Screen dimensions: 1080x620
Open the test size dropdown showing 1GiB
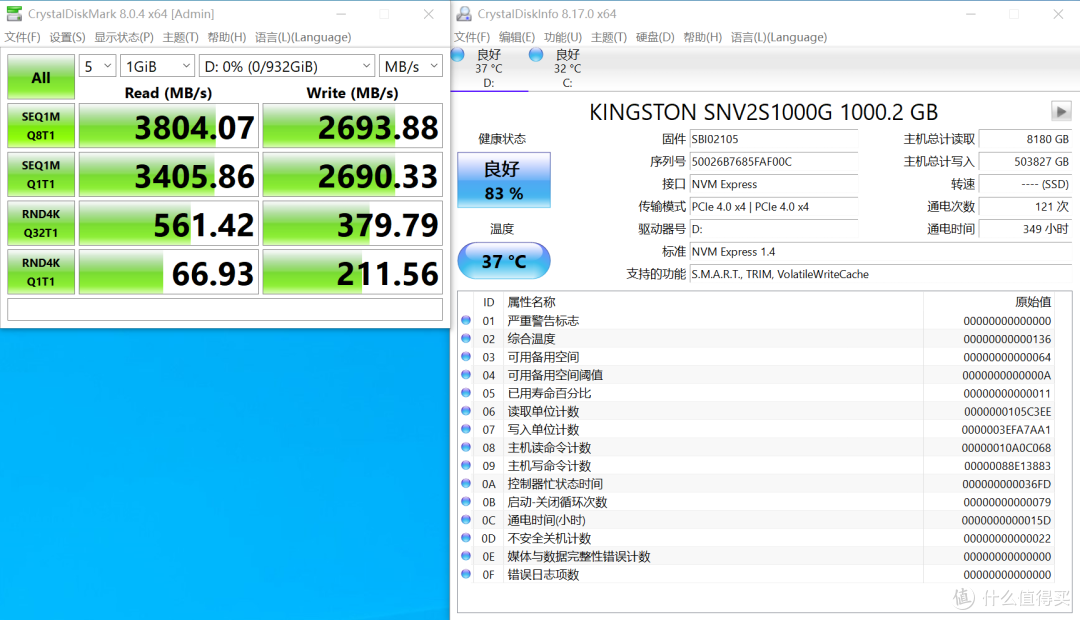tap(158, 66)
